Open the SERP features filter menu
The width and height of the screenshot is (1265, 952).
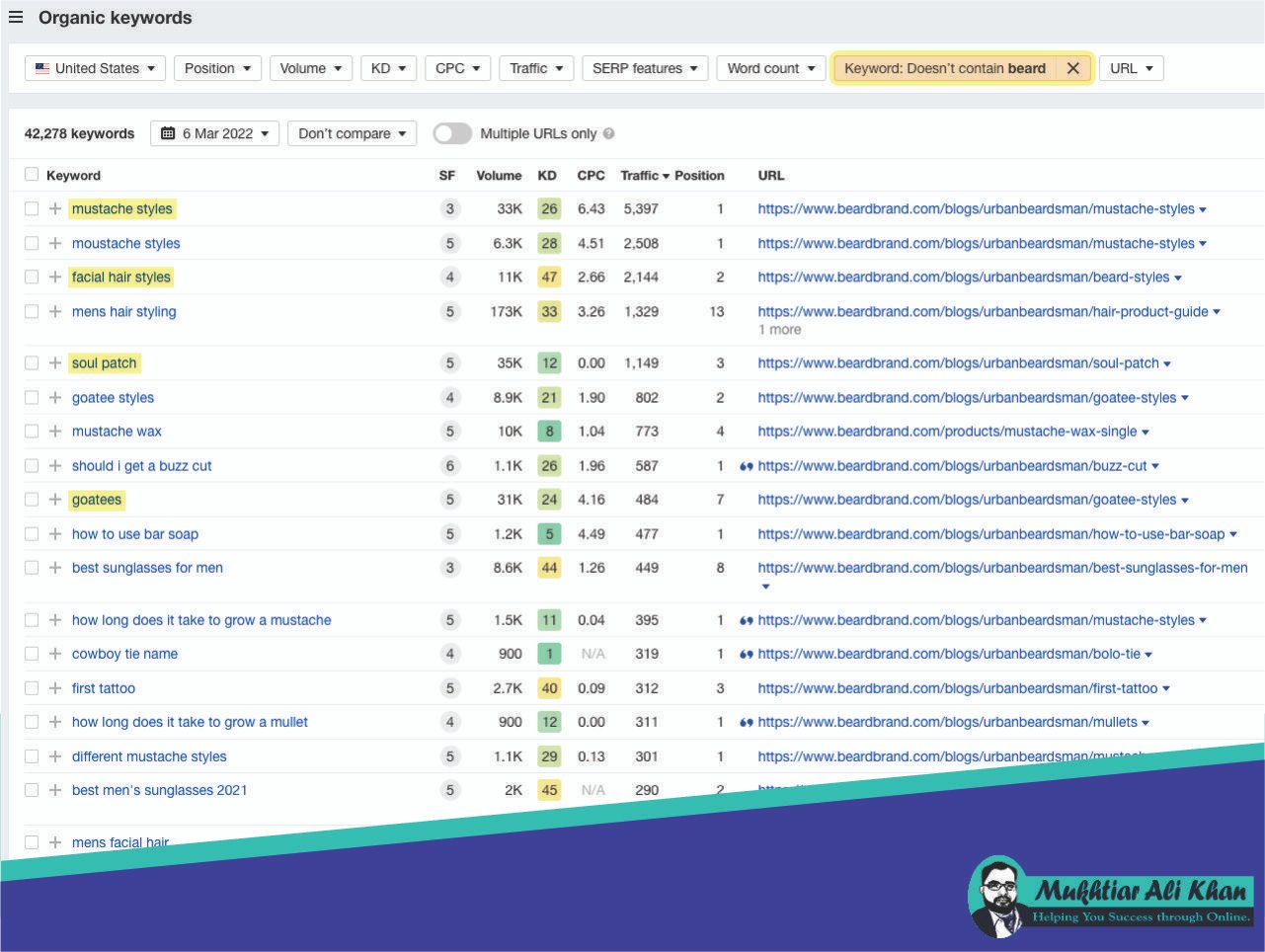coord(645,67)
